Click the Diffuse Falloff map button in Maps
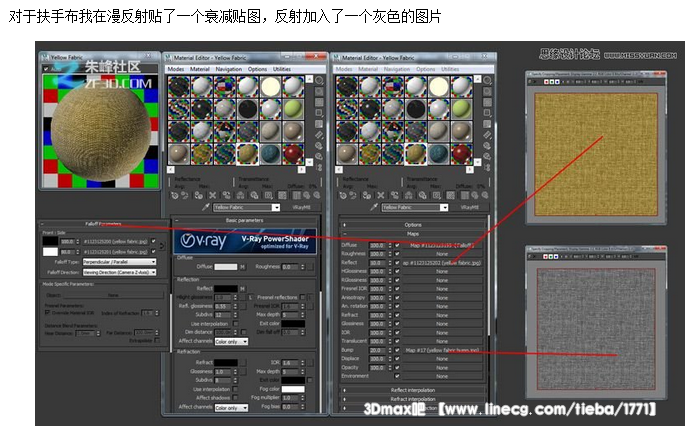 tap(442, 245)
